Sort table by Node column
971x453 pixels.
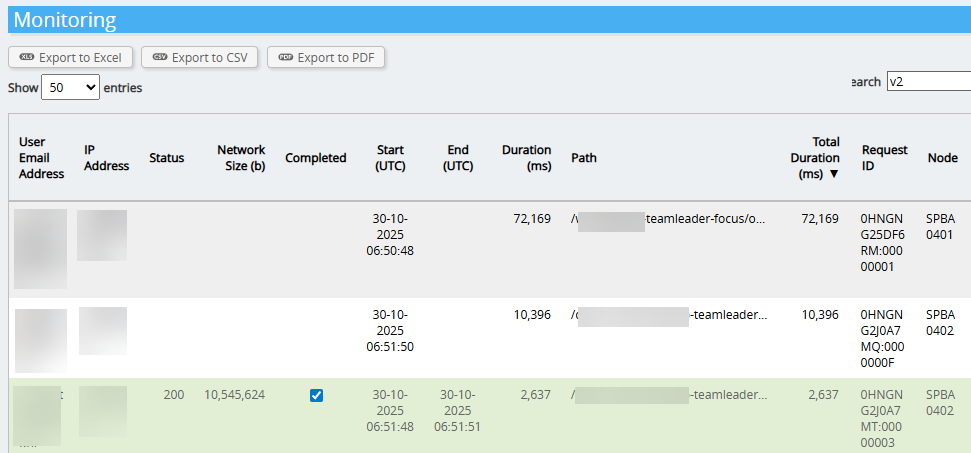click(942, 158)
